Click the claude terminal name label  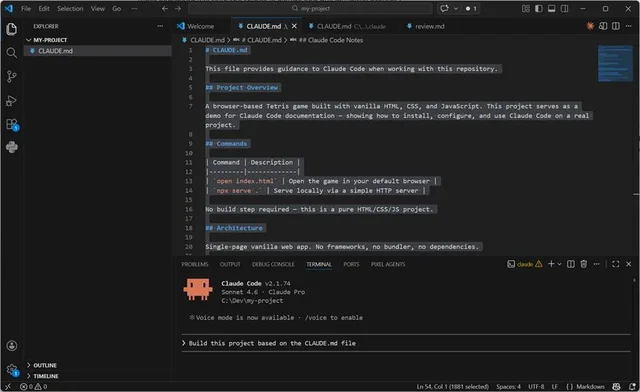pyautogui.click(x=524, y=264)
